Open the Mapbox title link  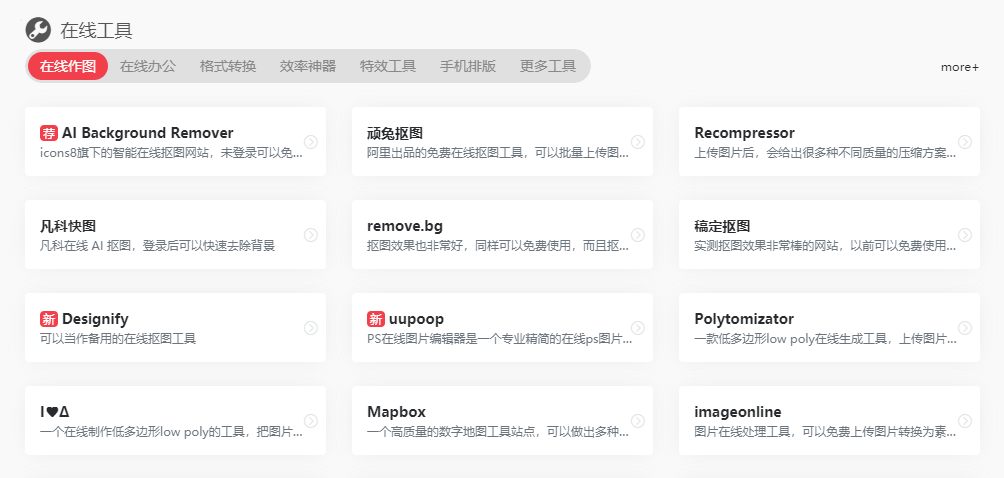coord(396,411)
